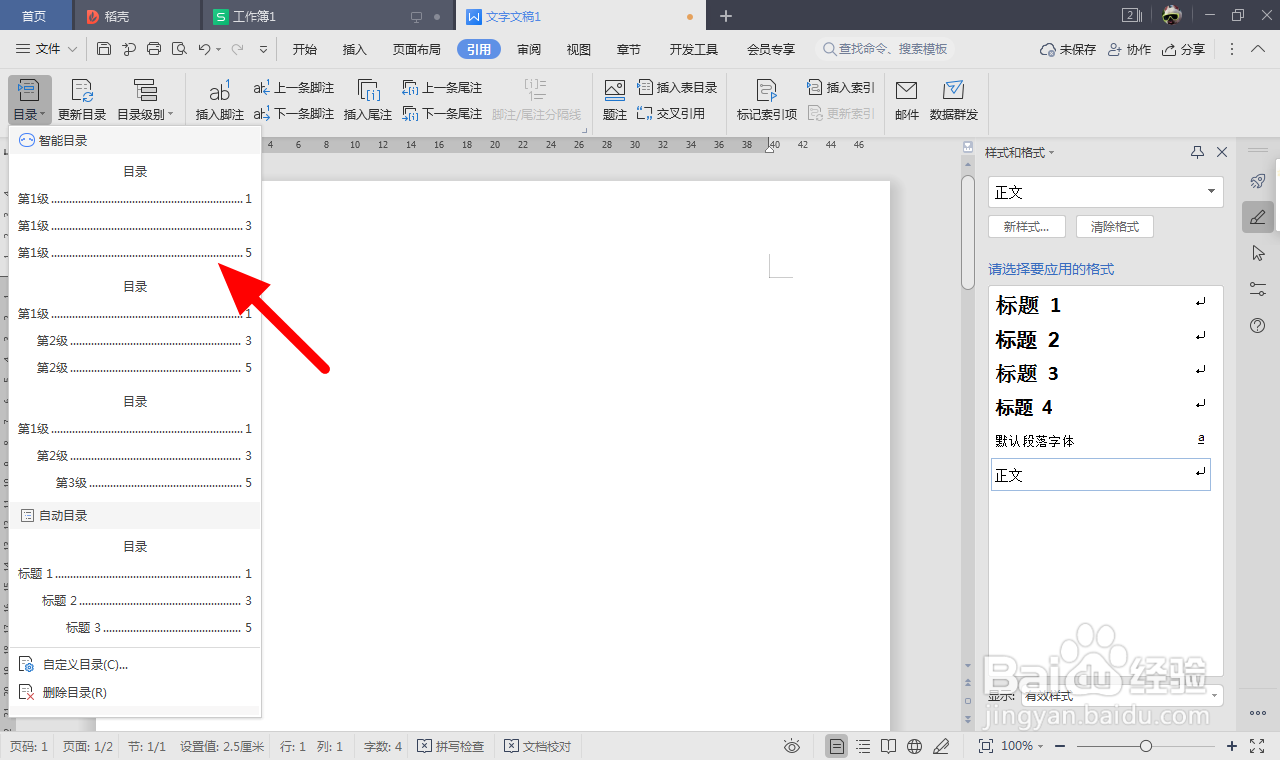
Task: Open 样式和格式 panel title dropdown
Action: pos(1020,152)
